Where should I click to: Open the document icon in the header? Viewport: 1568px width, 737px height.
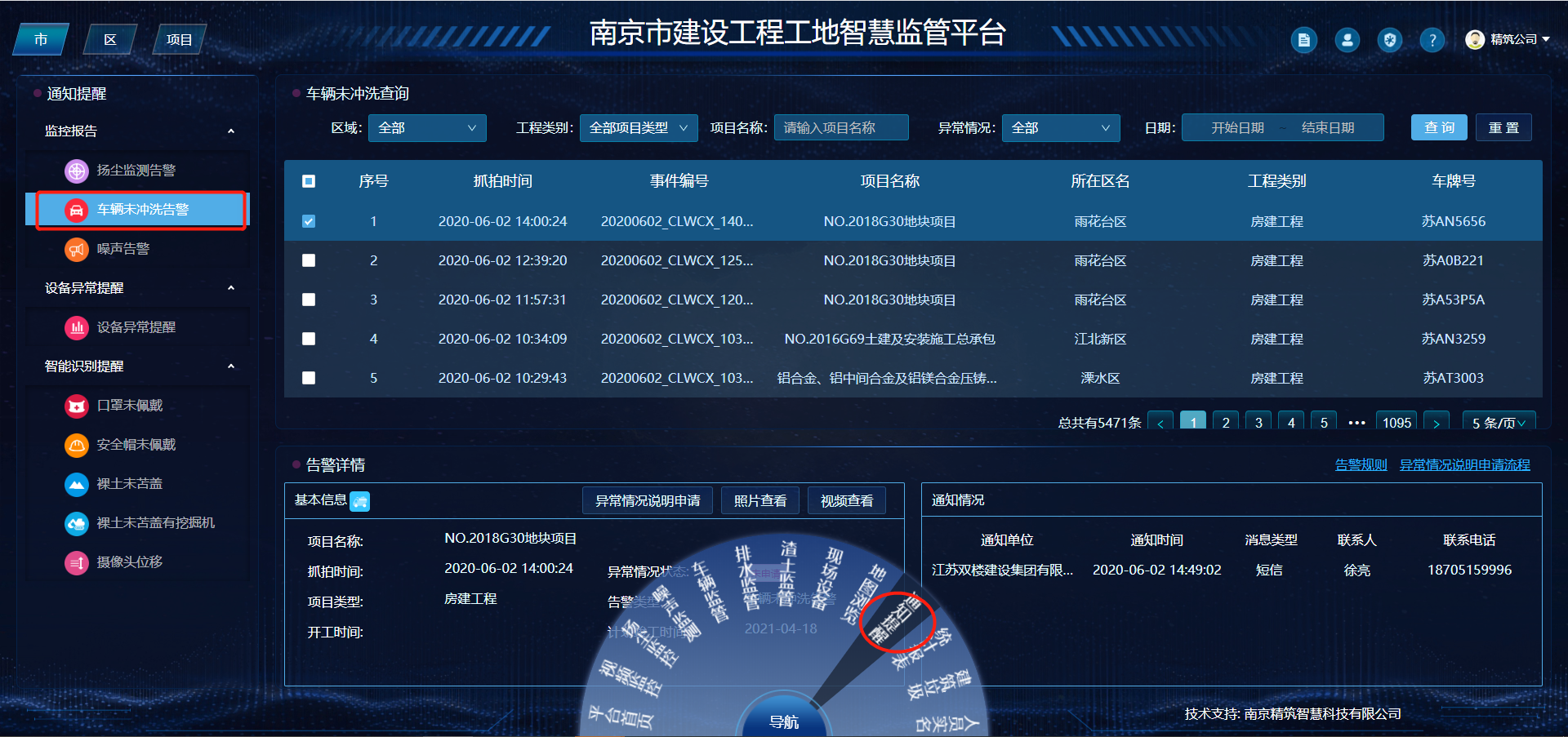(x=1304, y=40)
